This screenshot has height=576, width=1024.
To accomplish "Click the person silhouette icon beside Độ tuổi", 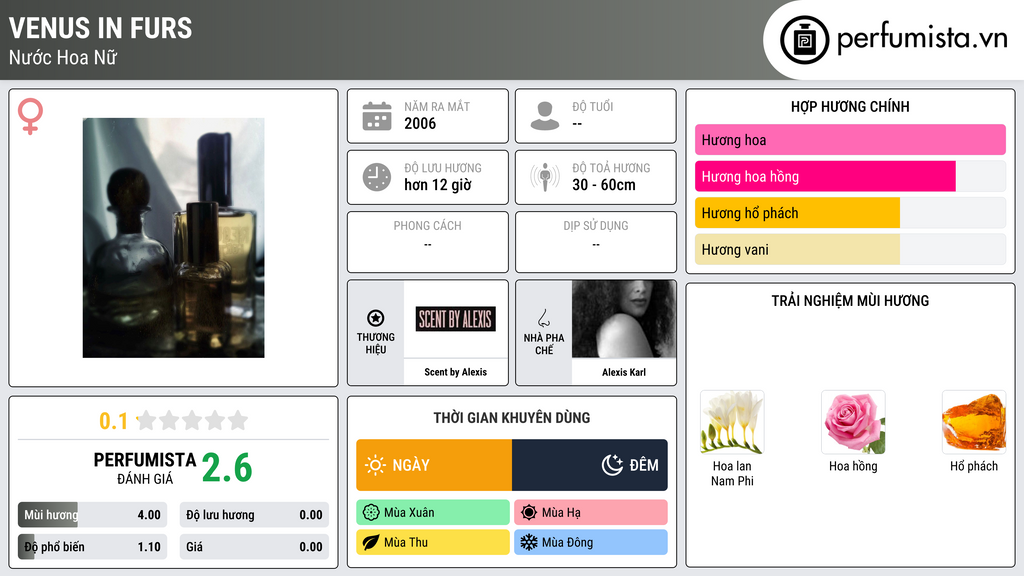I will click(545, 116).
